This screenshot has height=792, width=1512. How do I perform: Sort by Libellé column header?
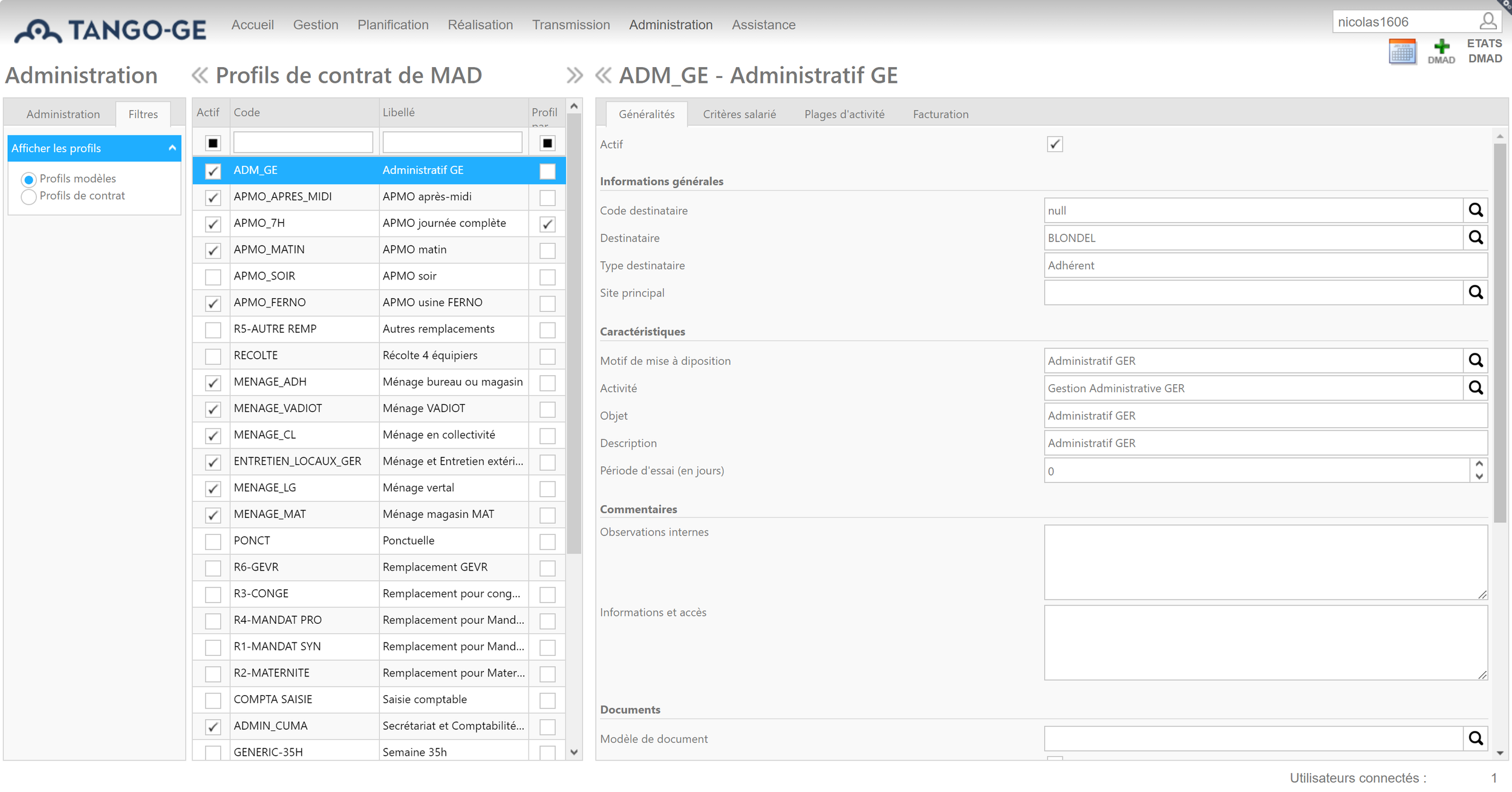454,113
